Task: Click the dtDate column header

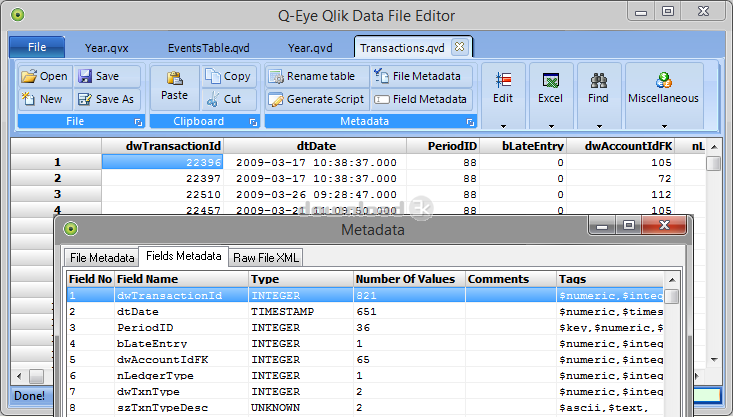Action: pos(316,146)
